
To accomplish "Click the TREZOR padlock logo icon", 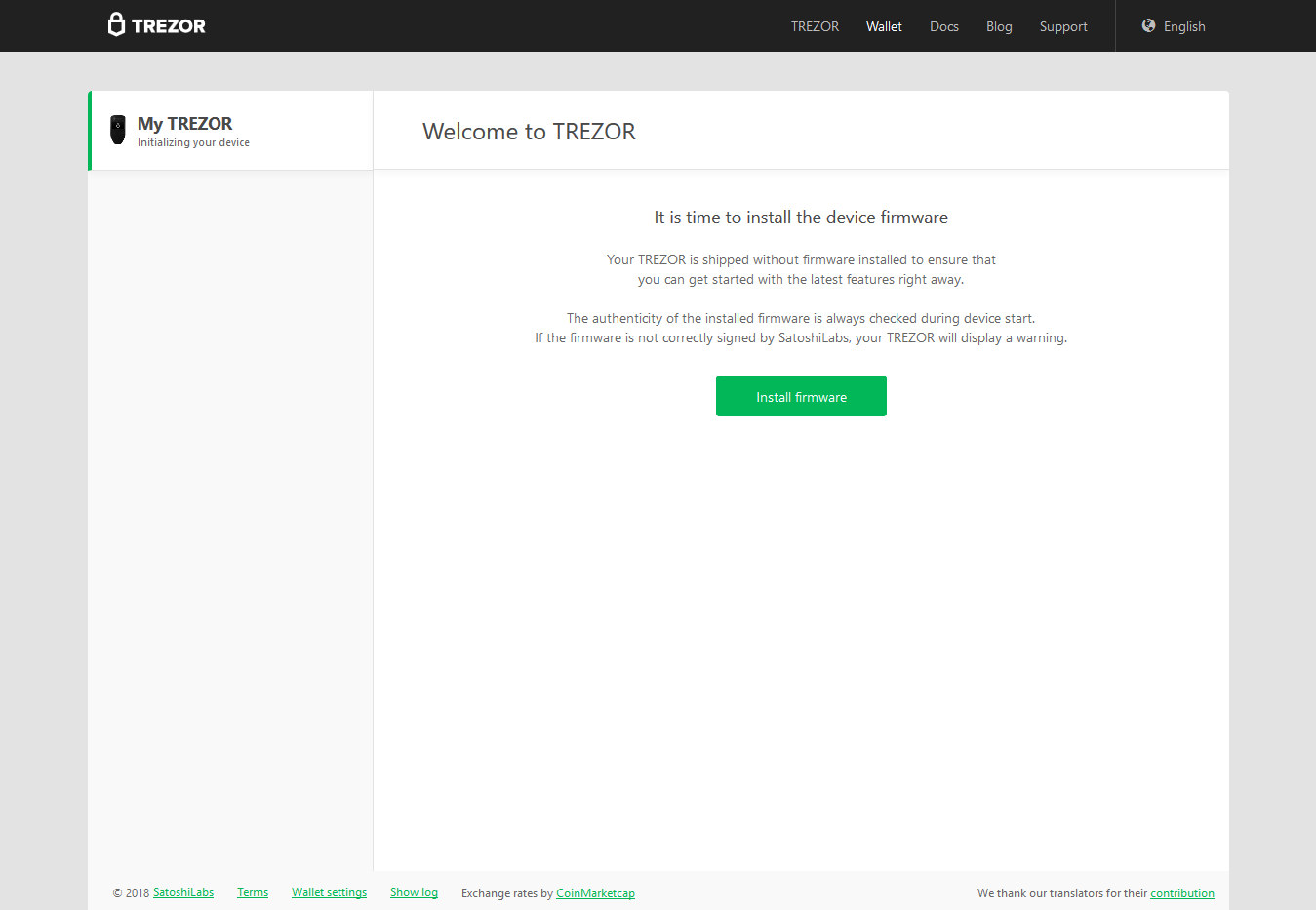I will pyautogui.click(x=116, y=24).
